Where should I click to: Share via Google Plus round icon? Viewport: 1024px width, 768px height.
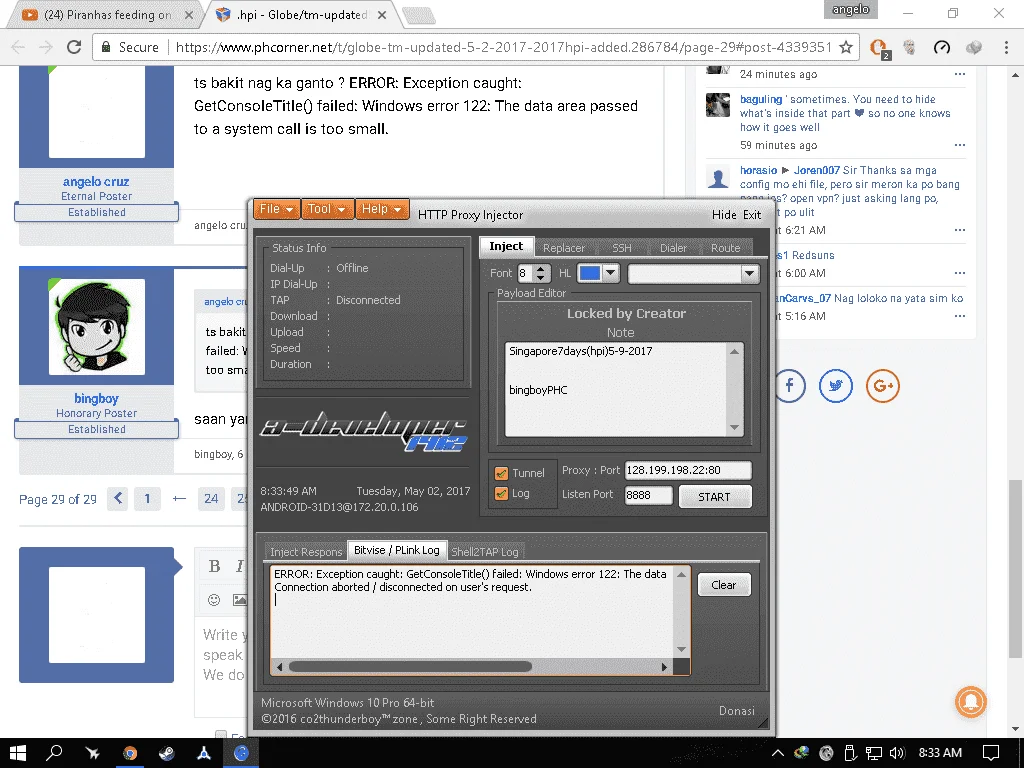tap(883, 385)
